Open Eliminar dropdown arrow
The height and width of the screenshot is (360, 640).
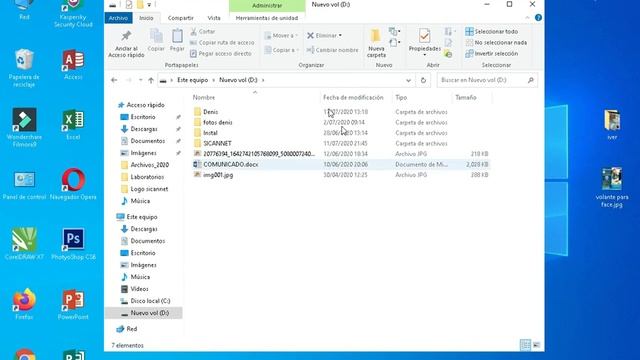(340, 36)
